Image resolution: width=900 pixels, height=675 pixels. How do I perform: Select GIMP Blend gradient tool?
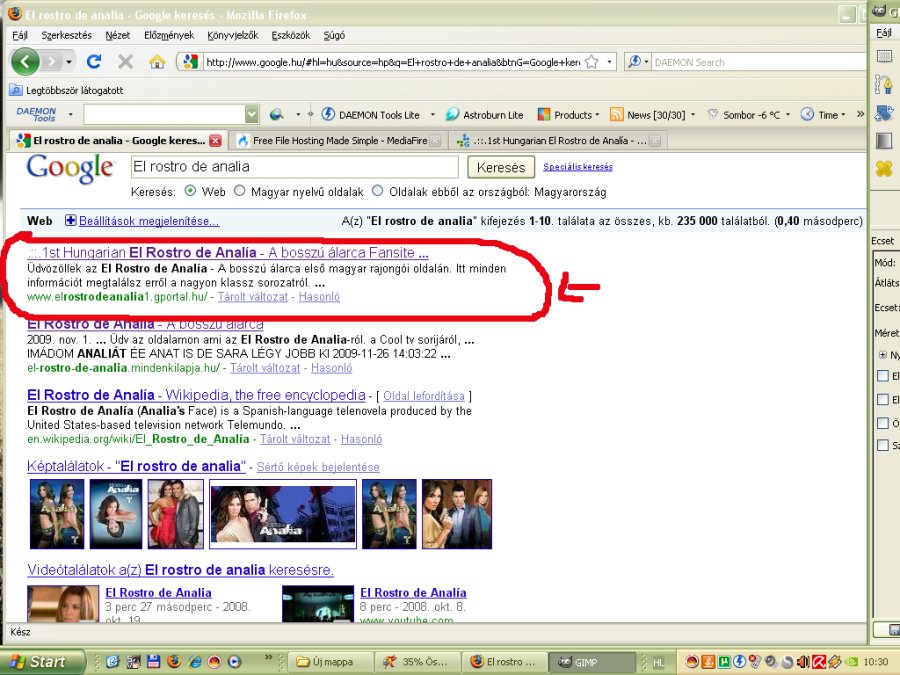(x=884, y=141)
